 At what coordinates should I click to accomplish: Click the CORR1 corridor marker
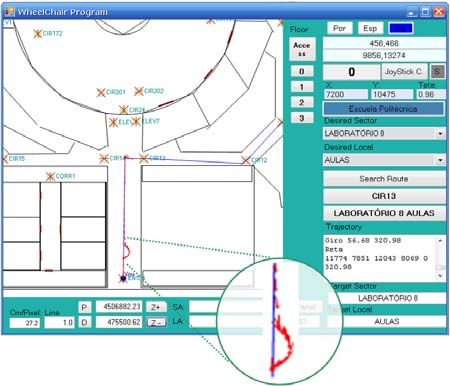[x=50, y=176]
